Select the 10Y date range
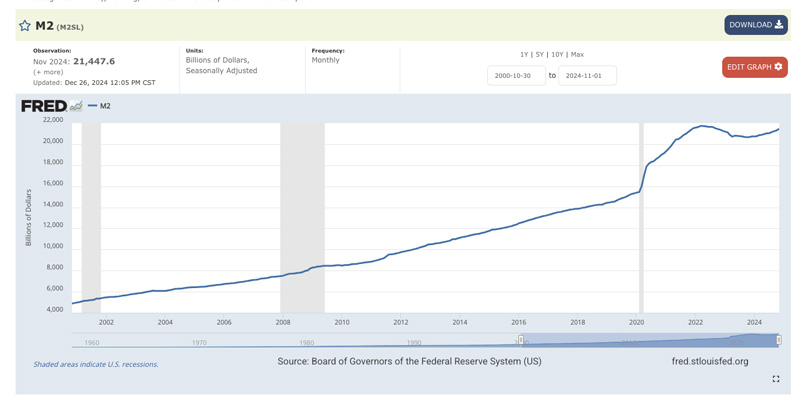This screenshot has height=400, width=800. (x=558, y=55)
